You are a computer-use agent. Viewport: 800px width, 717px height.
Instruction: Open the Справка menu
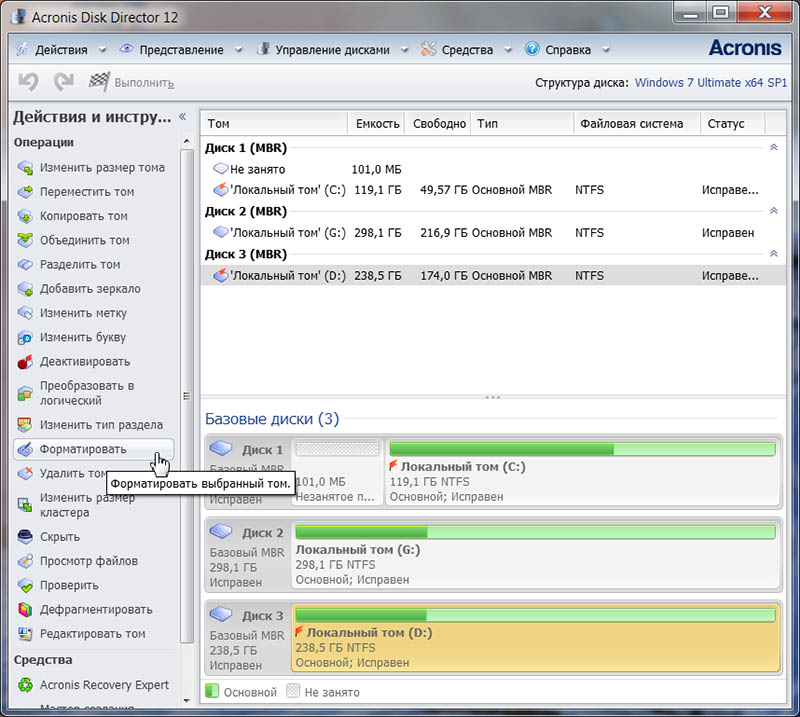[568, 50]
